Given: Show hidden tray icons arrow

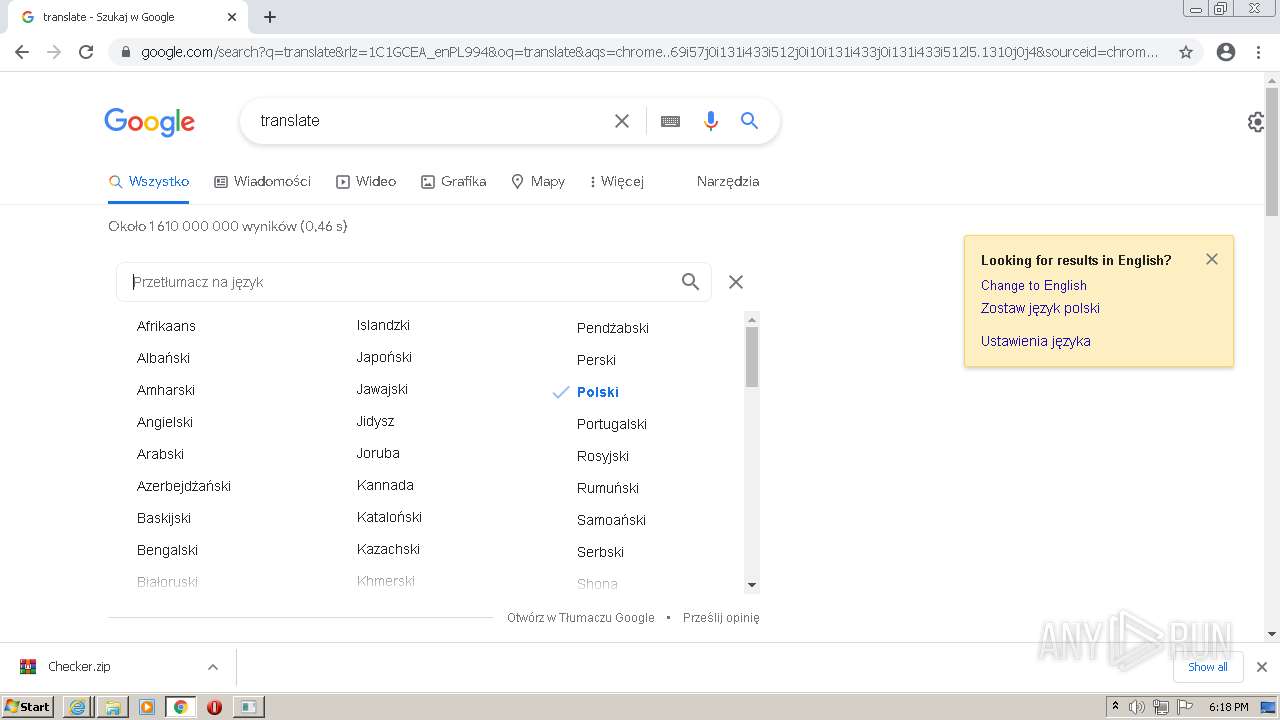Looking at the screenshot, I should point(1115,707).
